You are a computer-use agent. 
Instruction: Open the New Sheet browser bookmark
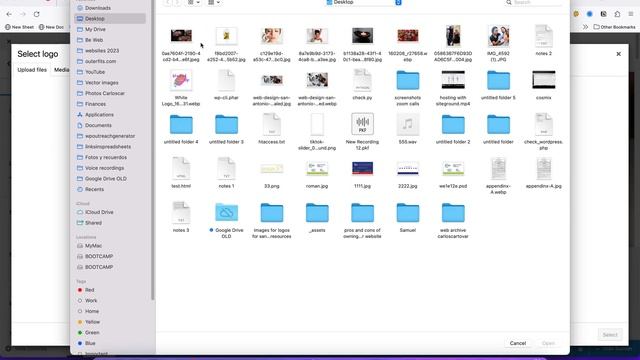20,27
